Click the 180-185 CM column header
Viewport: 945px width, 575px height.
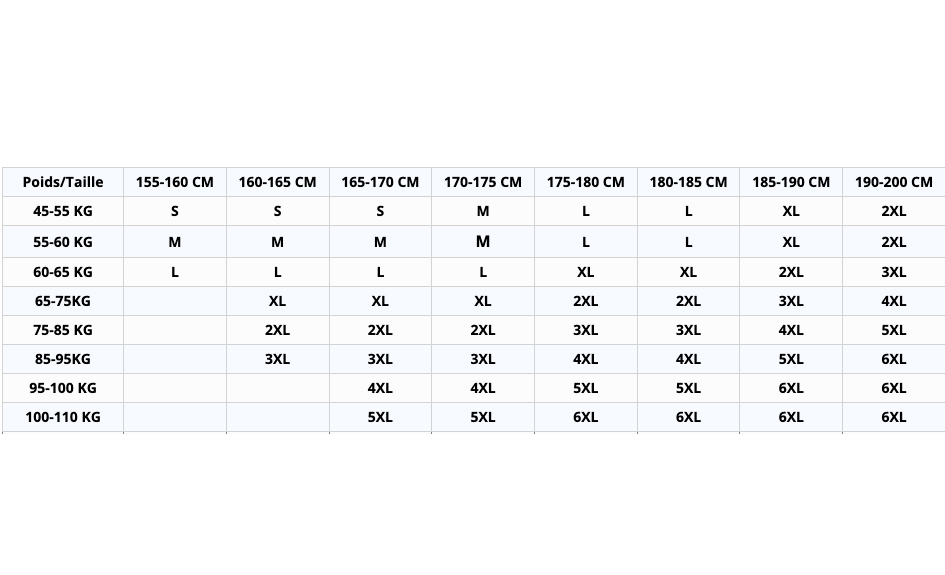pyautogui.click(x=688, y=182)
